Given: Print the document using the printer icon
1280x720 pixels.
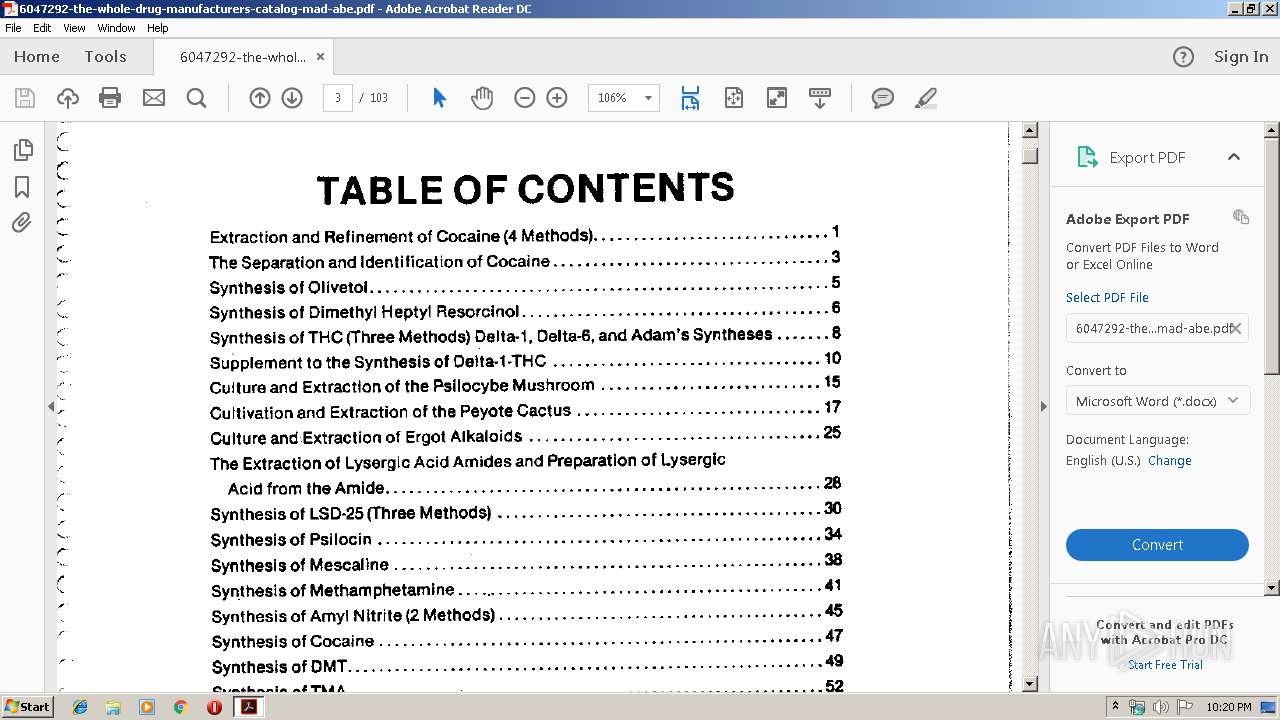Looking at the screenshot, I should coord(110,98).
